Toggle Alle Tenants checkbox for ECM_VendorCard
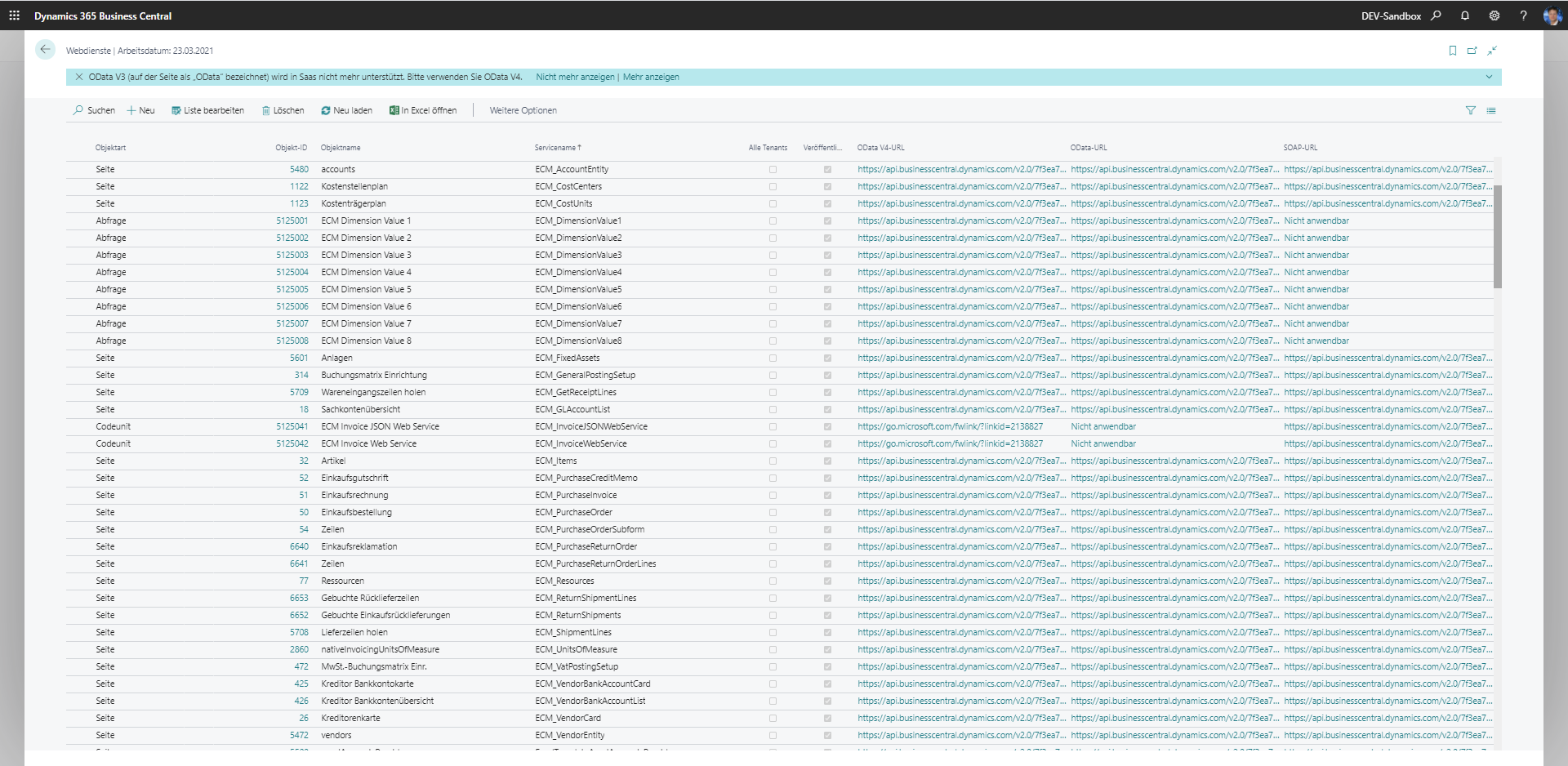This screenshot has height=766, width=1568. [x=773, y=719]
